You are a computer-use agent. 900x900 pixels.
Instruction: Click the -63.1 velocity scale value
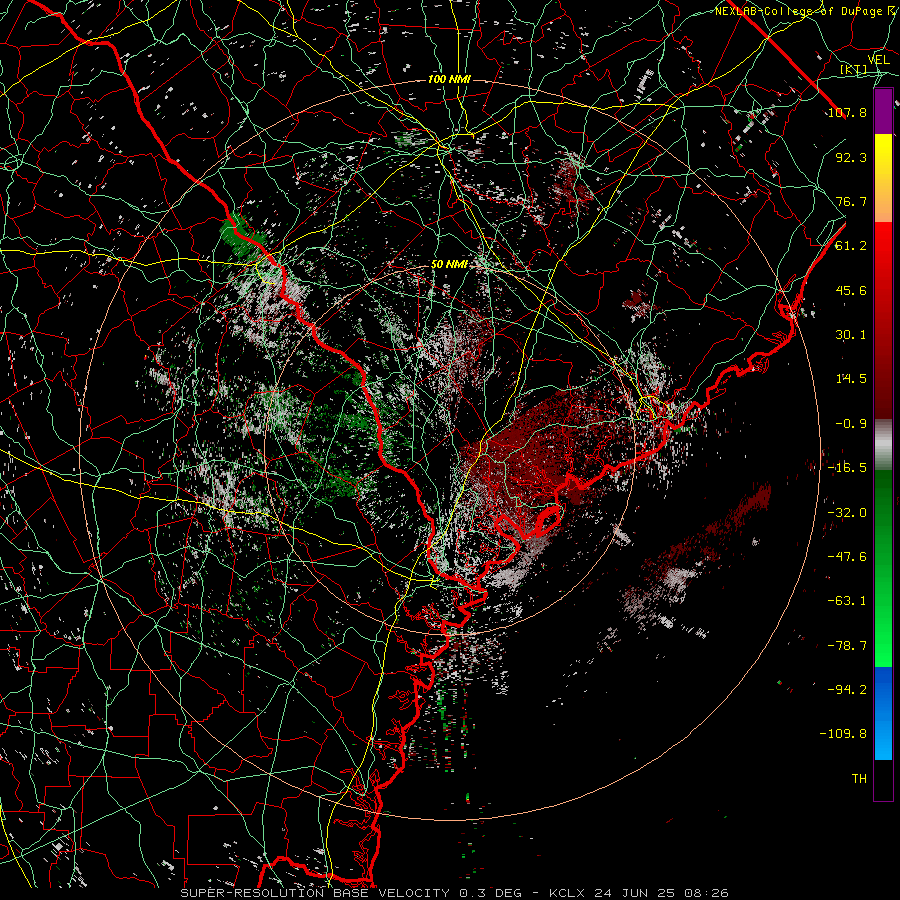click(x=847, y=601)
